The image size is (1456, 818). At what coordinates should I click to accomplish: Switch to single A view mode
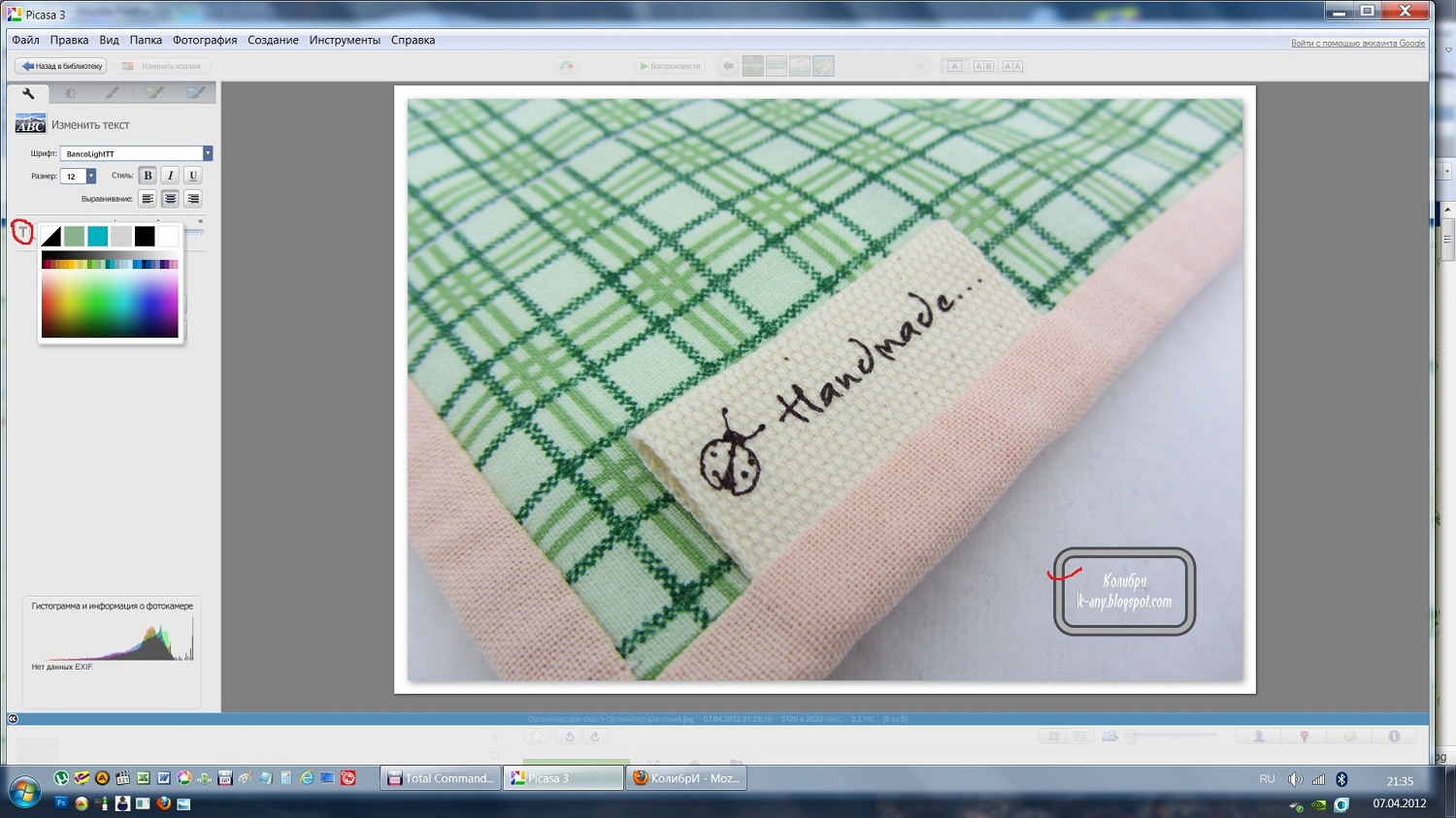pyautogui.click(x=954, y=66)
